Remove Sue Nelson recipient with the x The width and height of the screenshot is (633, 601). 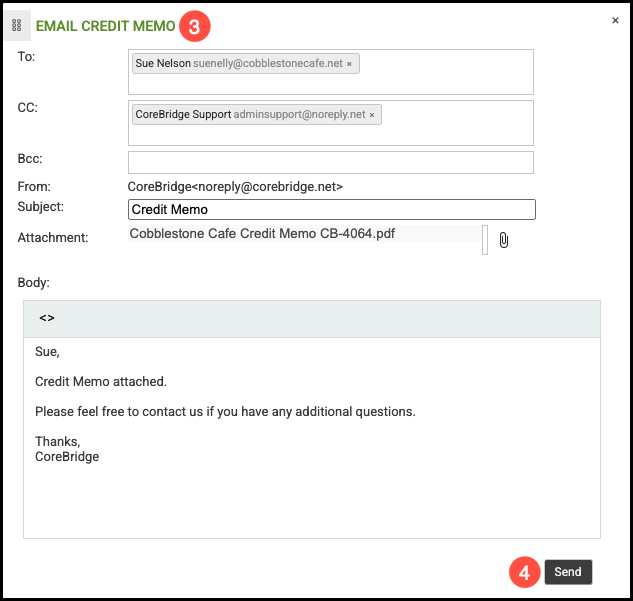click(349, 64)
